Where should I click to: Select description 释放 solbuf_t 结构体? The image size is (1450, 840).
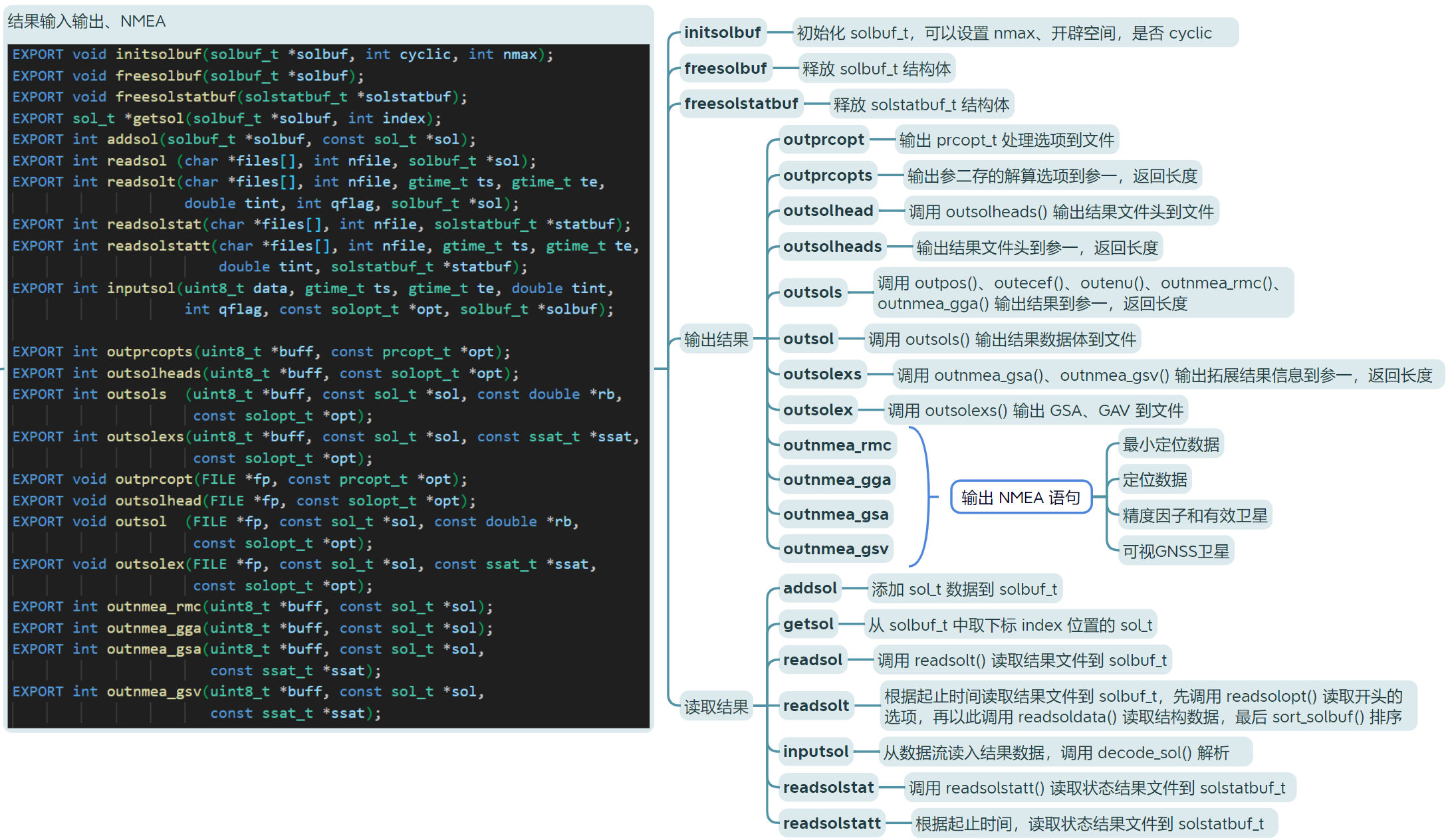click(876, 68)
